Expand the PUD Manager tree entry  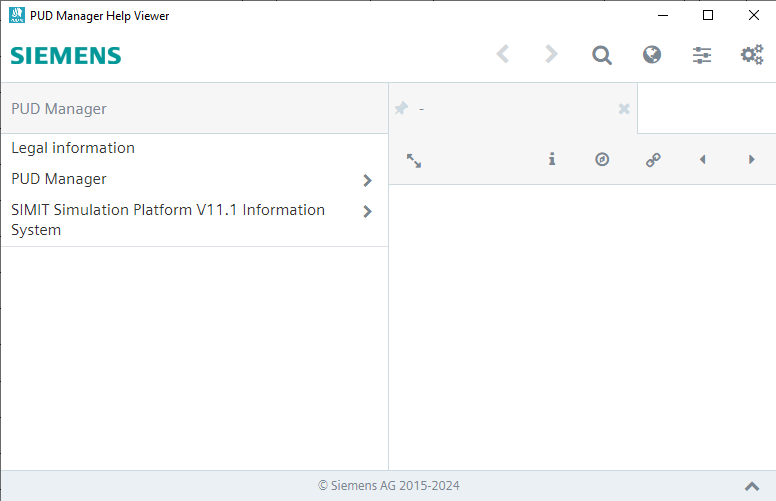point(367,180)
